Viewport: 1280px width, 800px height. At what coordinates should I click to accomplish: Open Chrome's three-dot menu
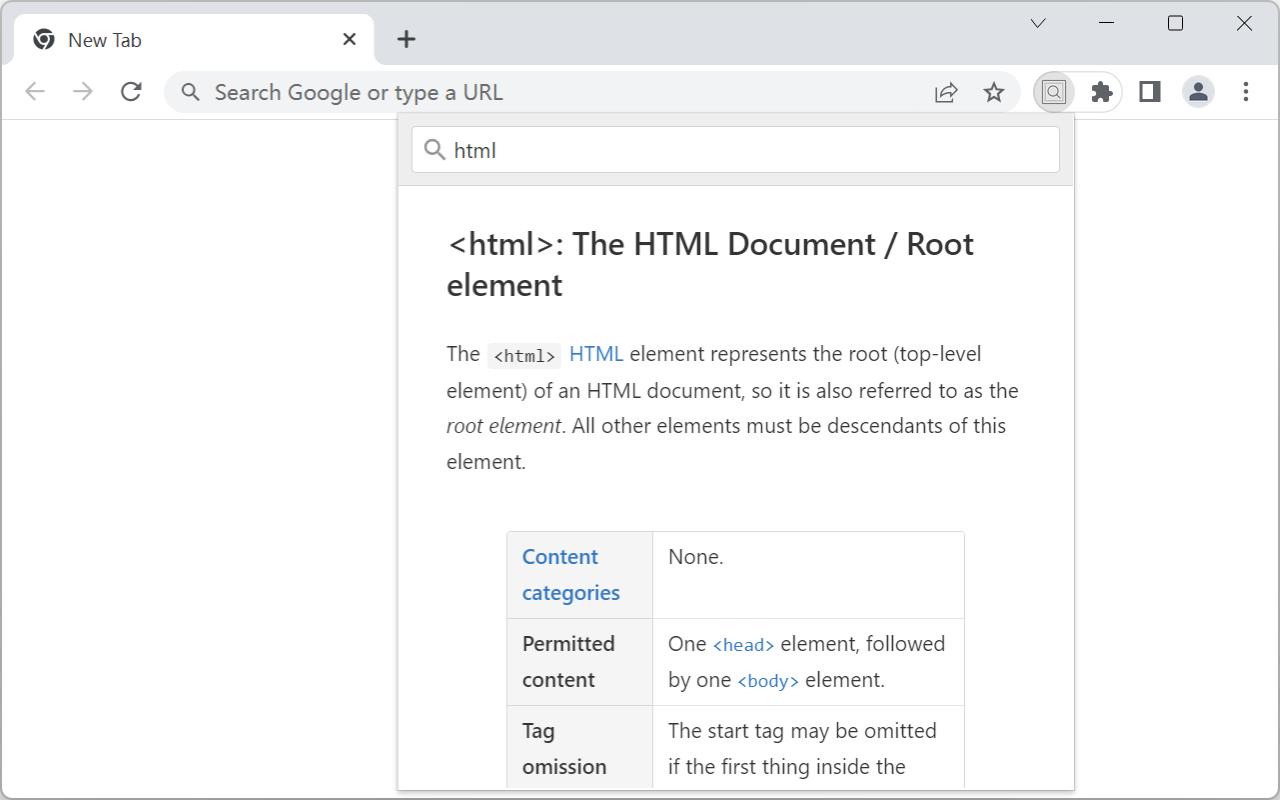pos(1246,91)
